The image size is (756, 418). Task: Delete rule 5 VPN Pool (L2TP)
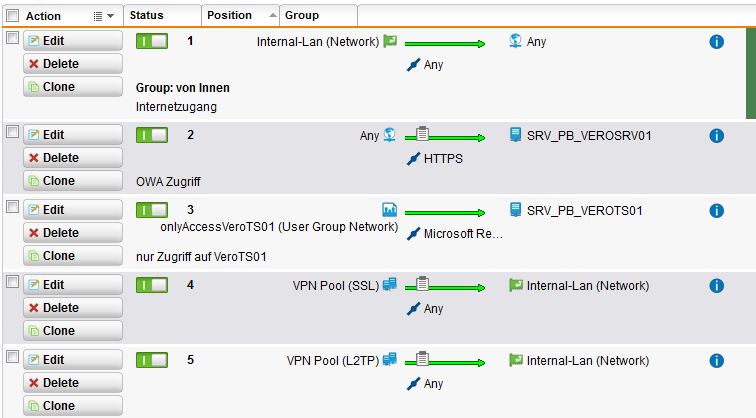(x=73, y=383)
